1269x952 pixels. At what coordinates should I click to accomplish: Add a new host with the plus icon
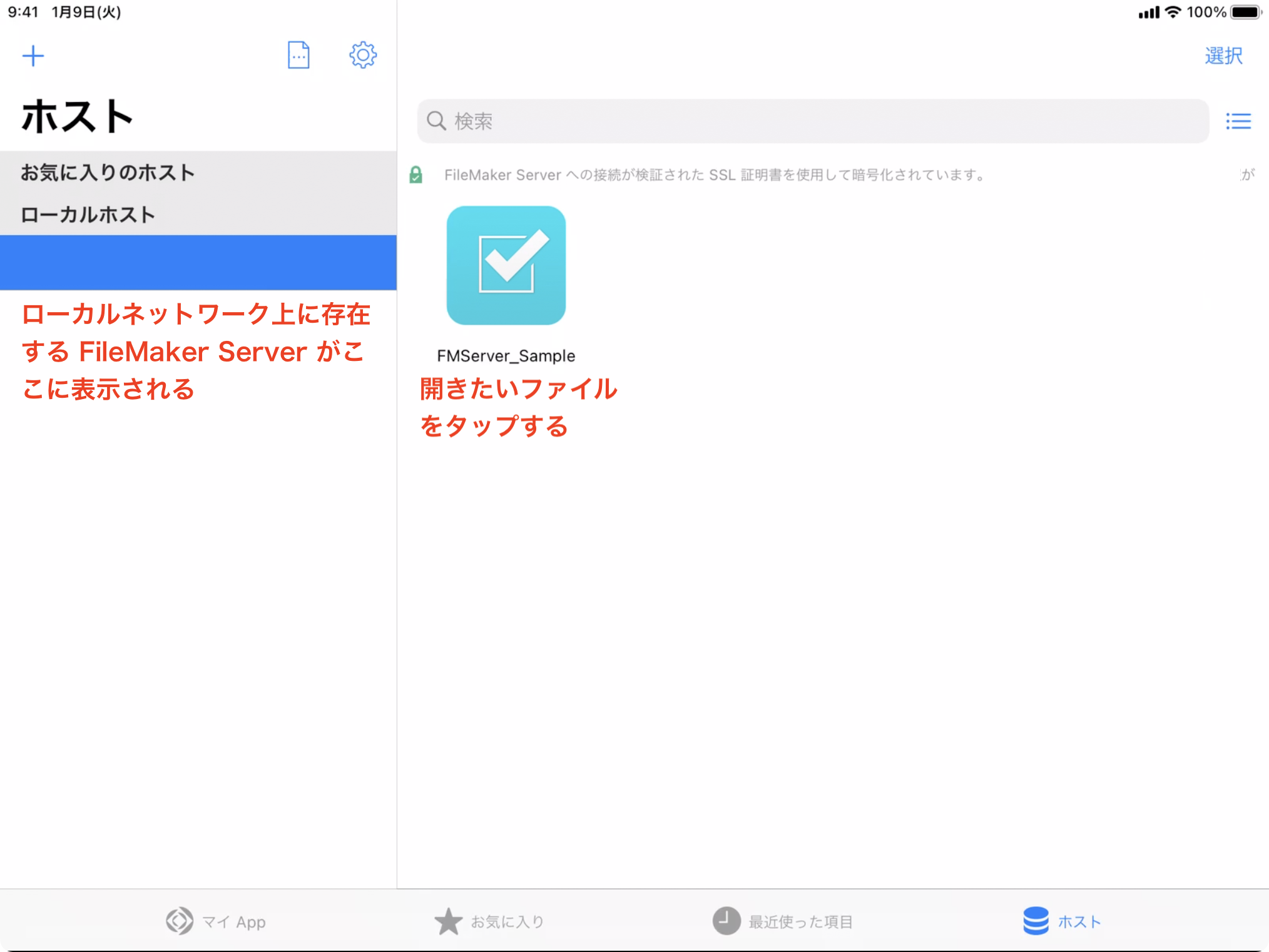(x=34, y=55)
